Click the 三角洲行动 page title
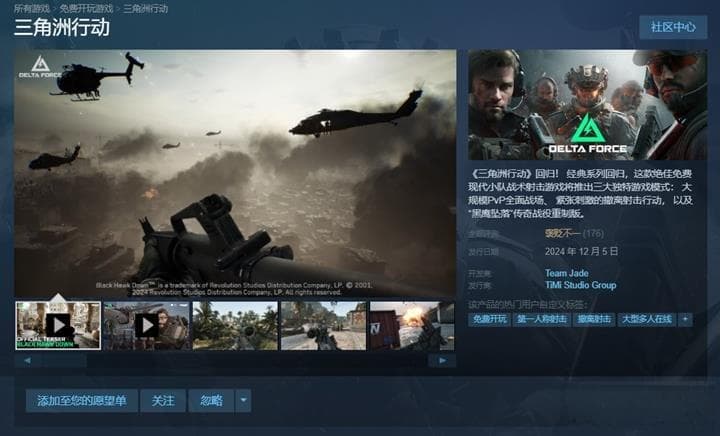The height and width of the screenshot is (436, 720). (62, 28)
